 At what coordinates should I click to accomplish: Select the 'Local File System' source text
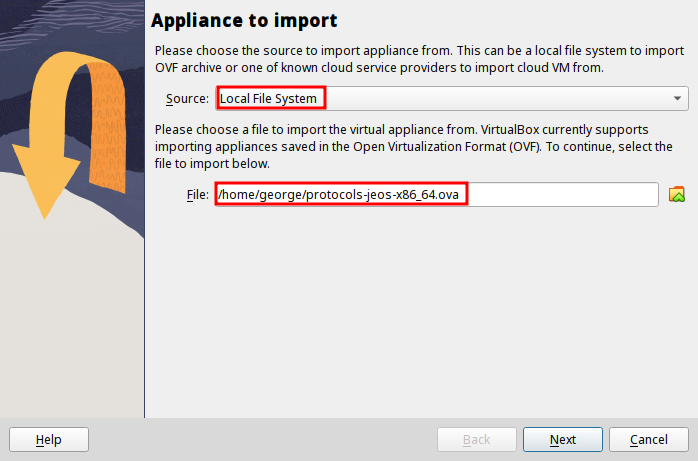[x=269, y=98]
